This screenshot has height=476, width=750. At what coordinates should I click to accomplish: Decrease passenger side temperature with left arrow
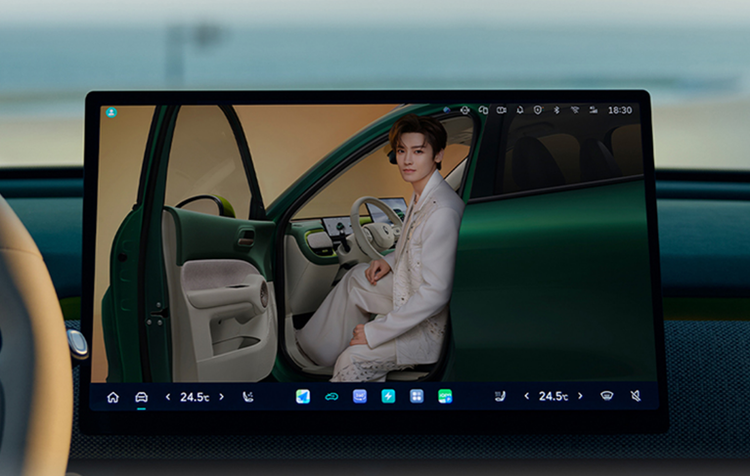(x=527, y=397)
